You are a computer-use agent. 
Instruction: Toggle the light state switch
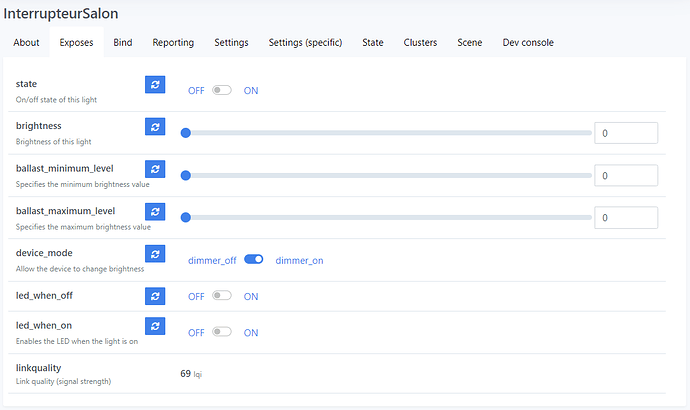tap(221, 90)
